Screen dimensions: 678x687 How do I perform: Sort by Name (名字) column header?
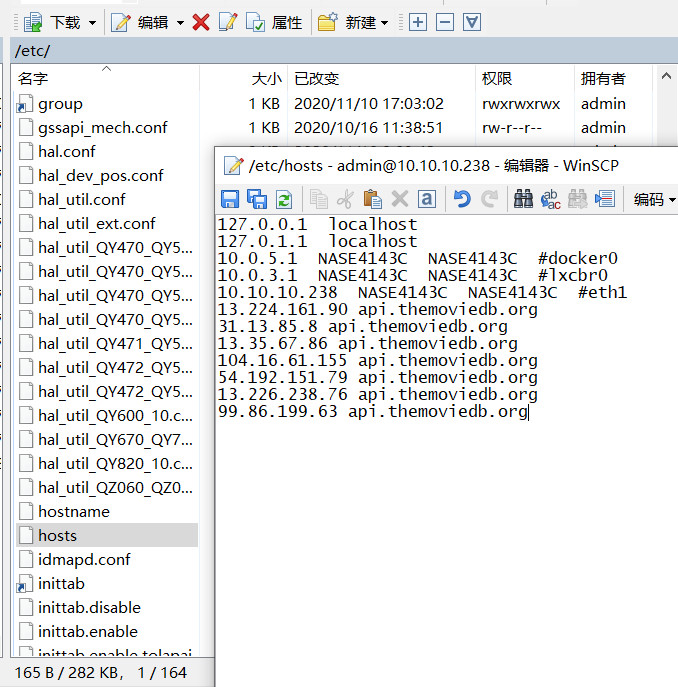pos(105,78)
